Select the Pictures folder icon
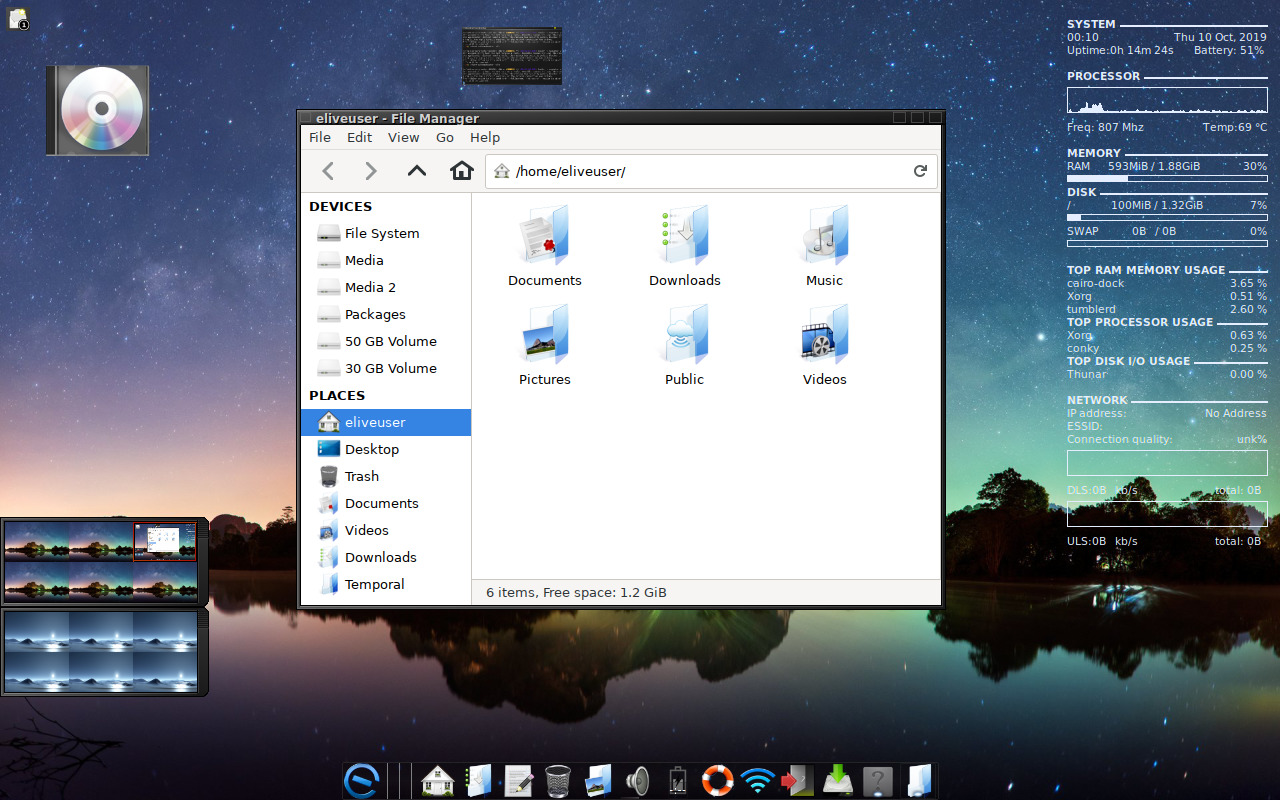 click(x=545, y=335)
